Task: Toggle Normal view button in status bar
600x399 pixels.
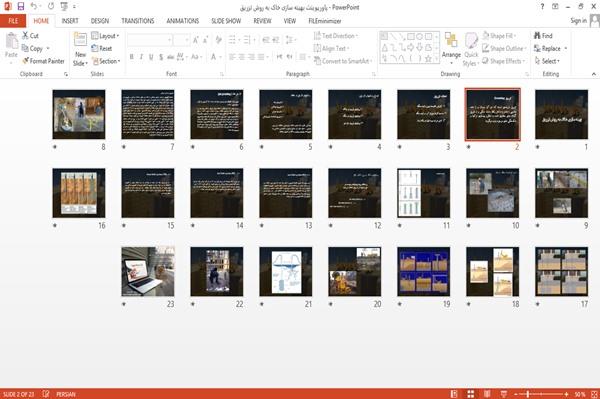Action: [x=454, y=394]
